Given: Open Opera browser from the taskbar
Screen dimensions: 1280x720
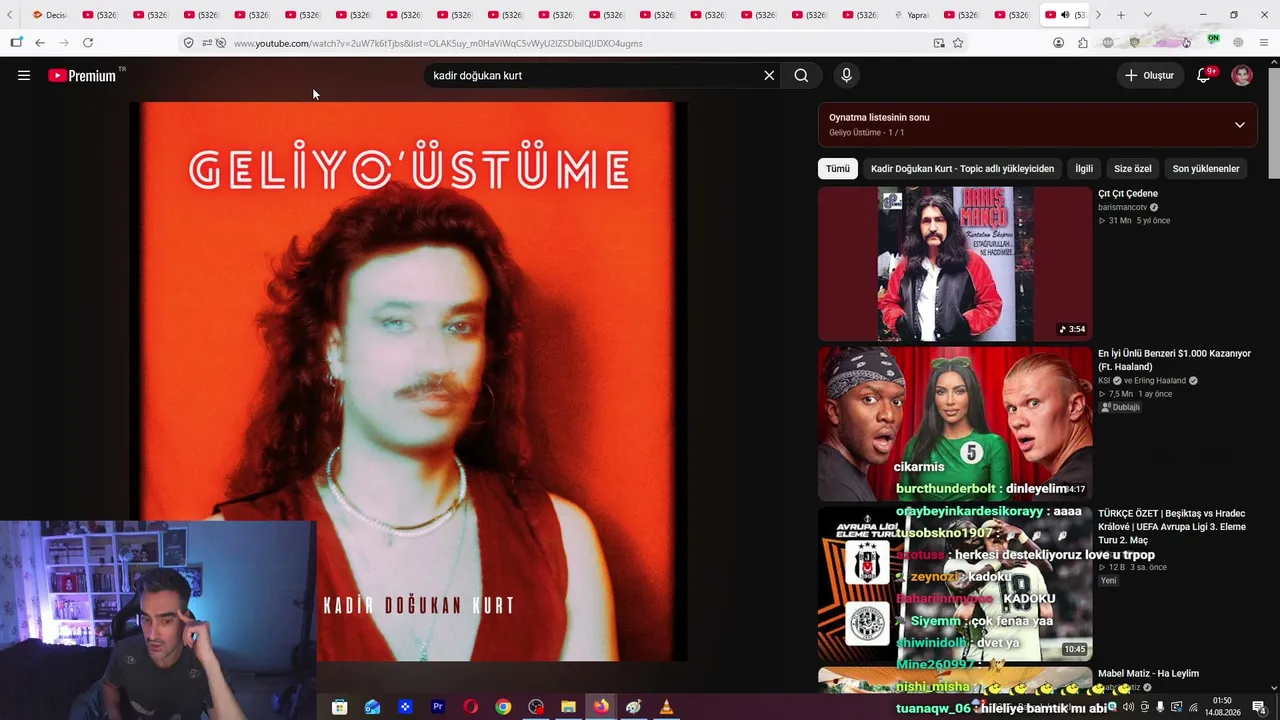Looking at the screenshot, I should (470, 707).
